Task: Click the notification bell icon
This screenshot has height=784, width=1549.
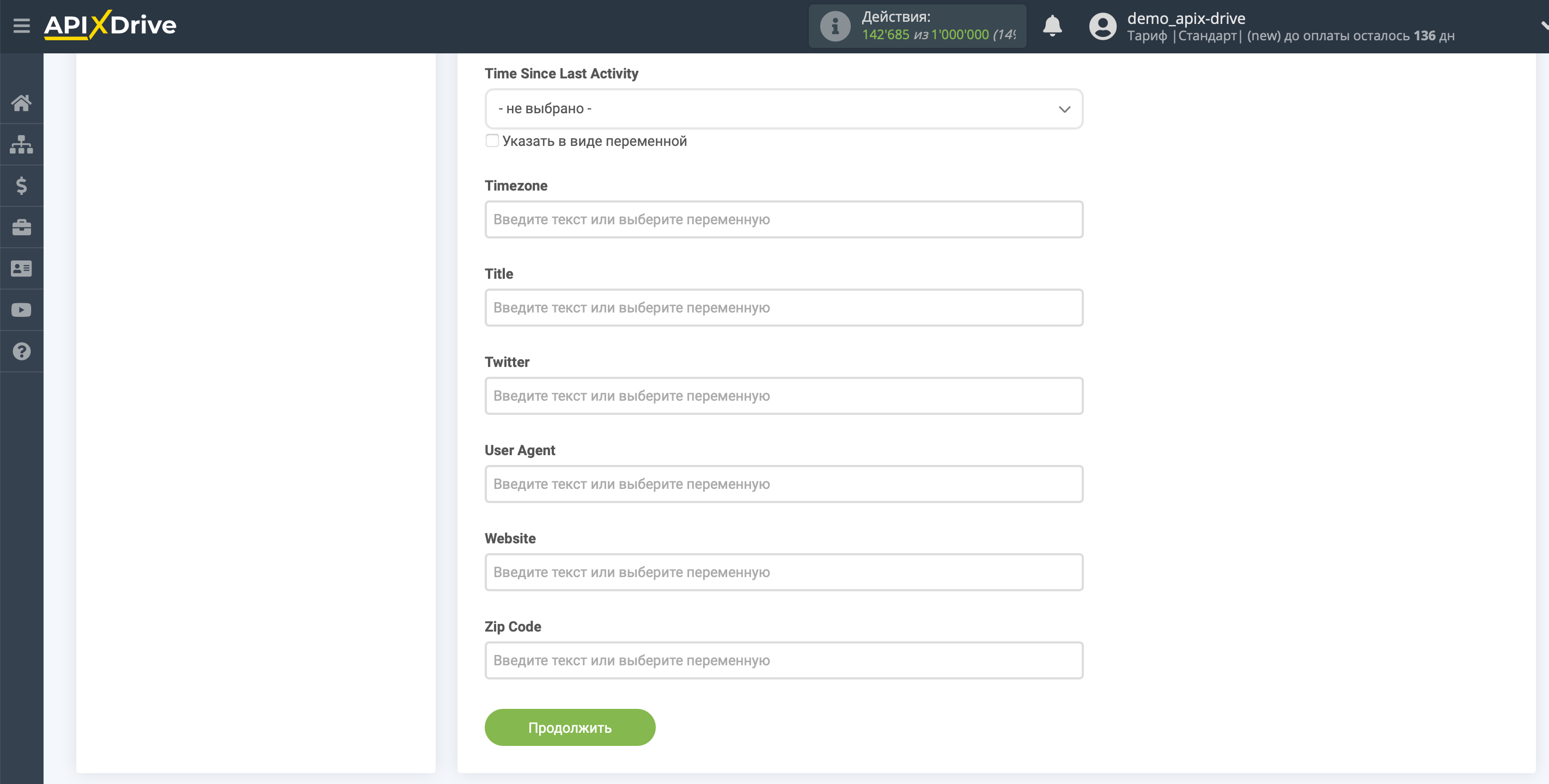Action: coord(1053,26)
